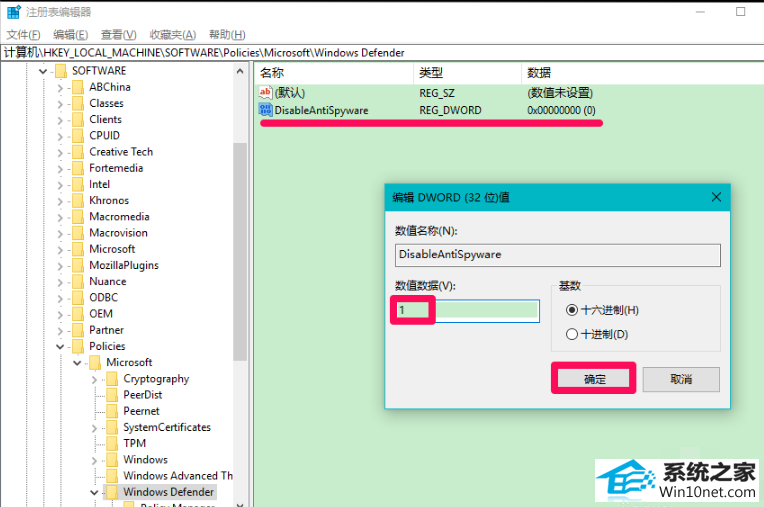
Task: Click the 确定 button in the dialog
Action: 594,379
